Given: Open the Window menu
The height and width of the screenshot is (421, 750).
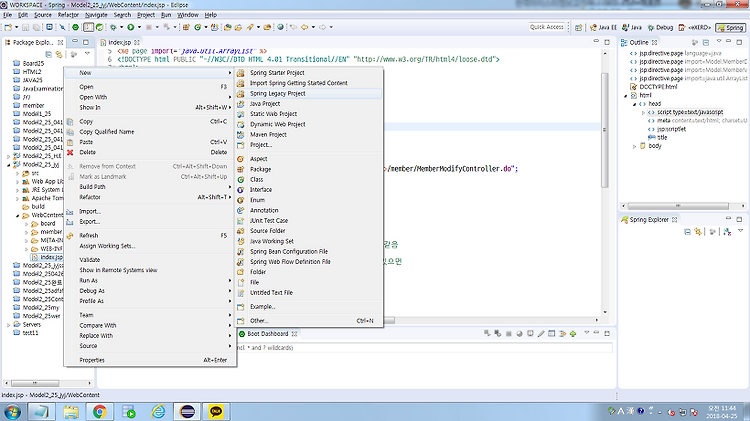Looking at the screenshot, I should [x=188, y=15].
